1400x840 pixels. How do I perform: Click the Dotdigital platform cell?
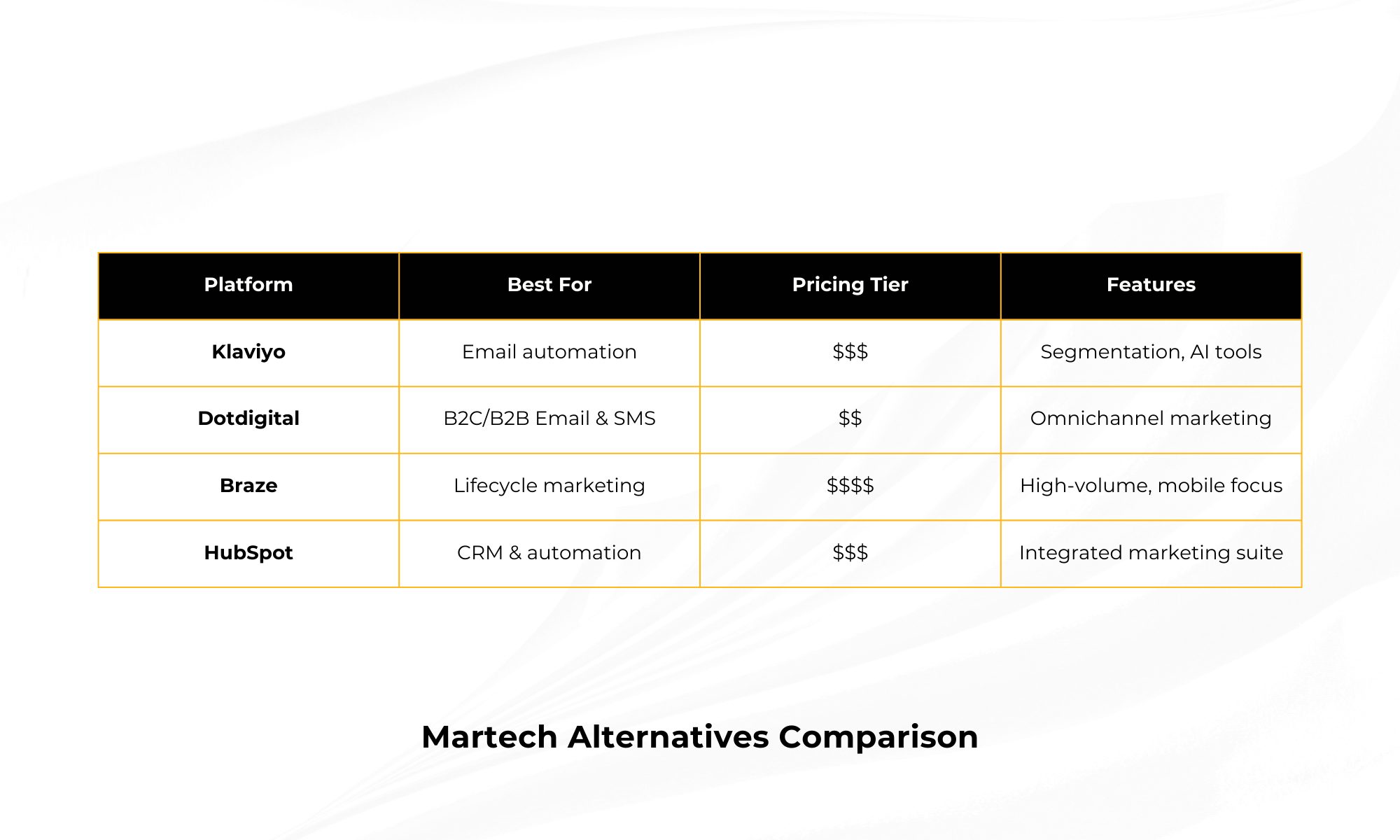click(x=248, y=419)
